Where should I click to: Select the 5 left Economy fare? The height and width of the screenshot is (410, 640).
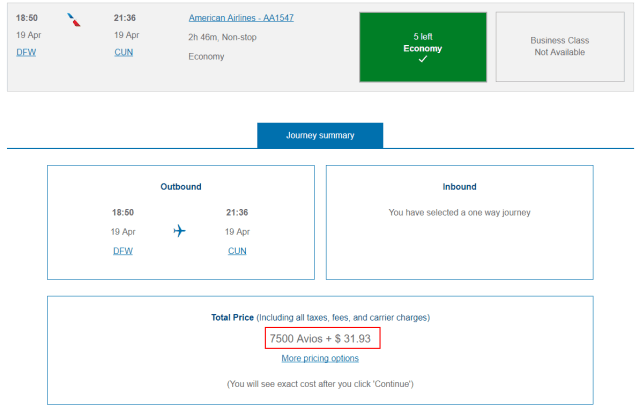(422, 46)
